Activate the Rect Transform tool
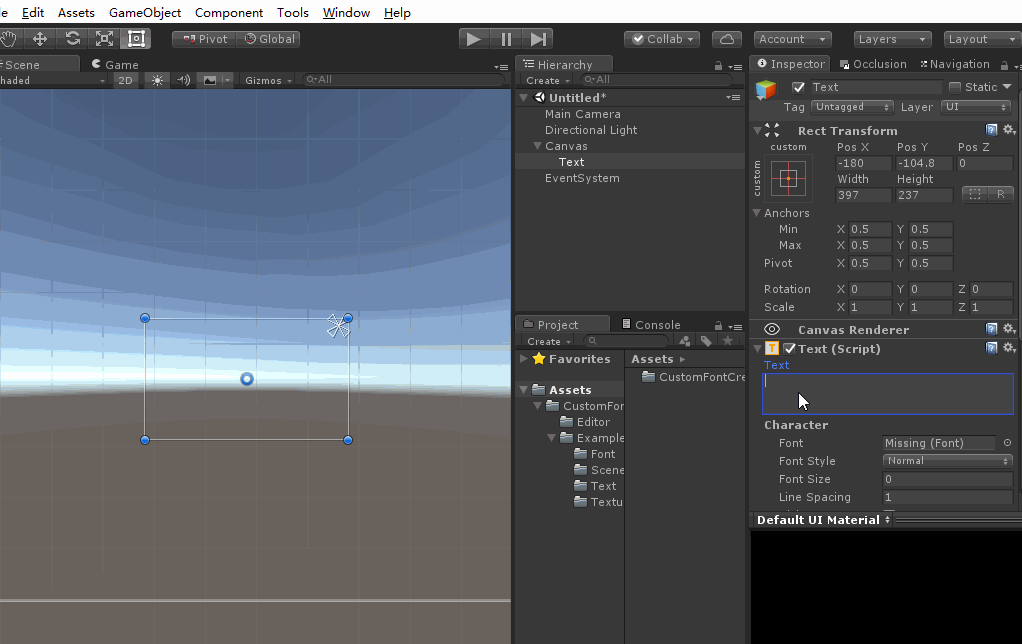This screenshot has width=1022, height=644. pos(136,39)
